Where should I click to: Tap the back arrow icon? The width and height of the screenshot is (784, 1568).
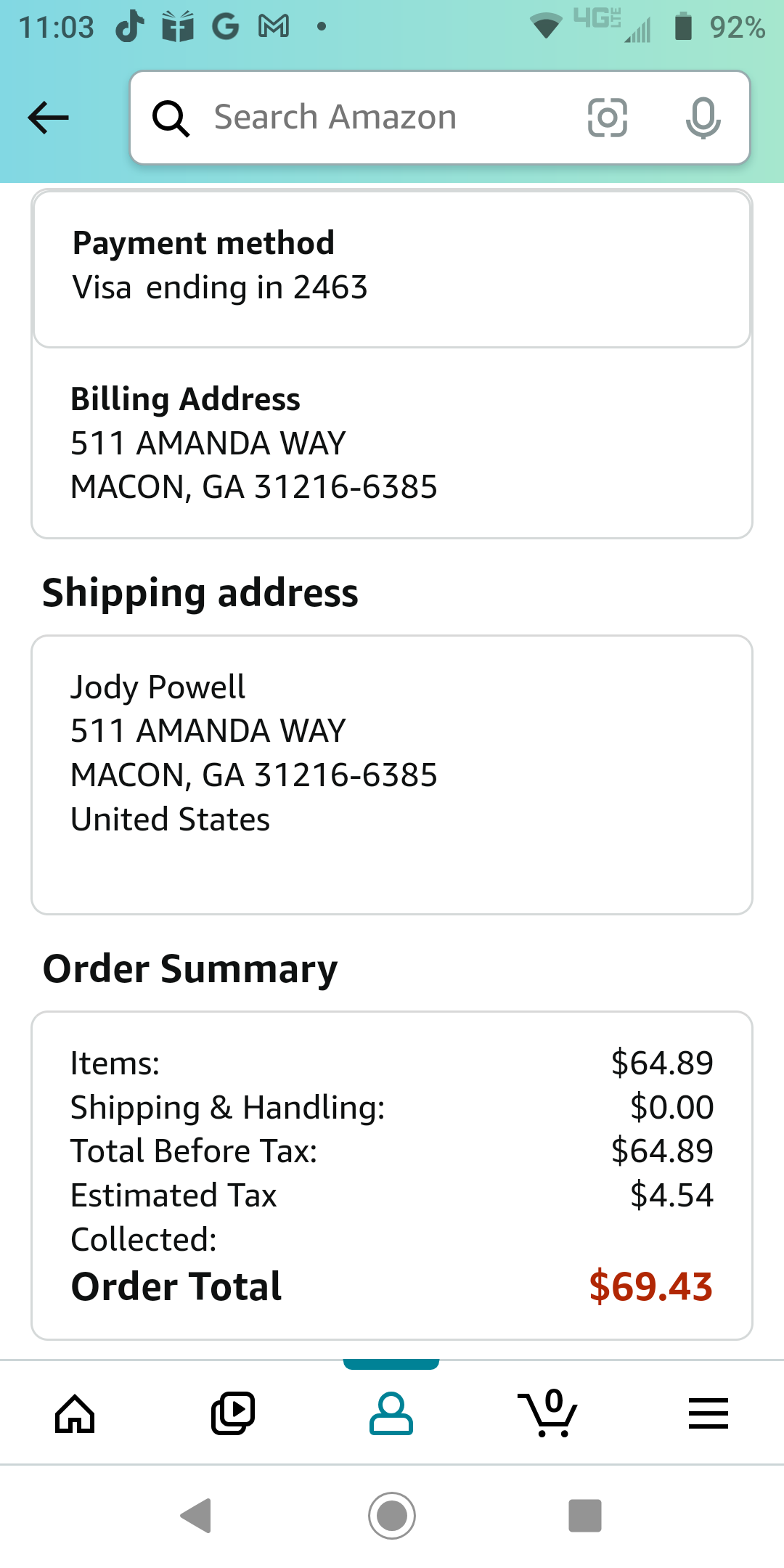(x=48, y=118)
